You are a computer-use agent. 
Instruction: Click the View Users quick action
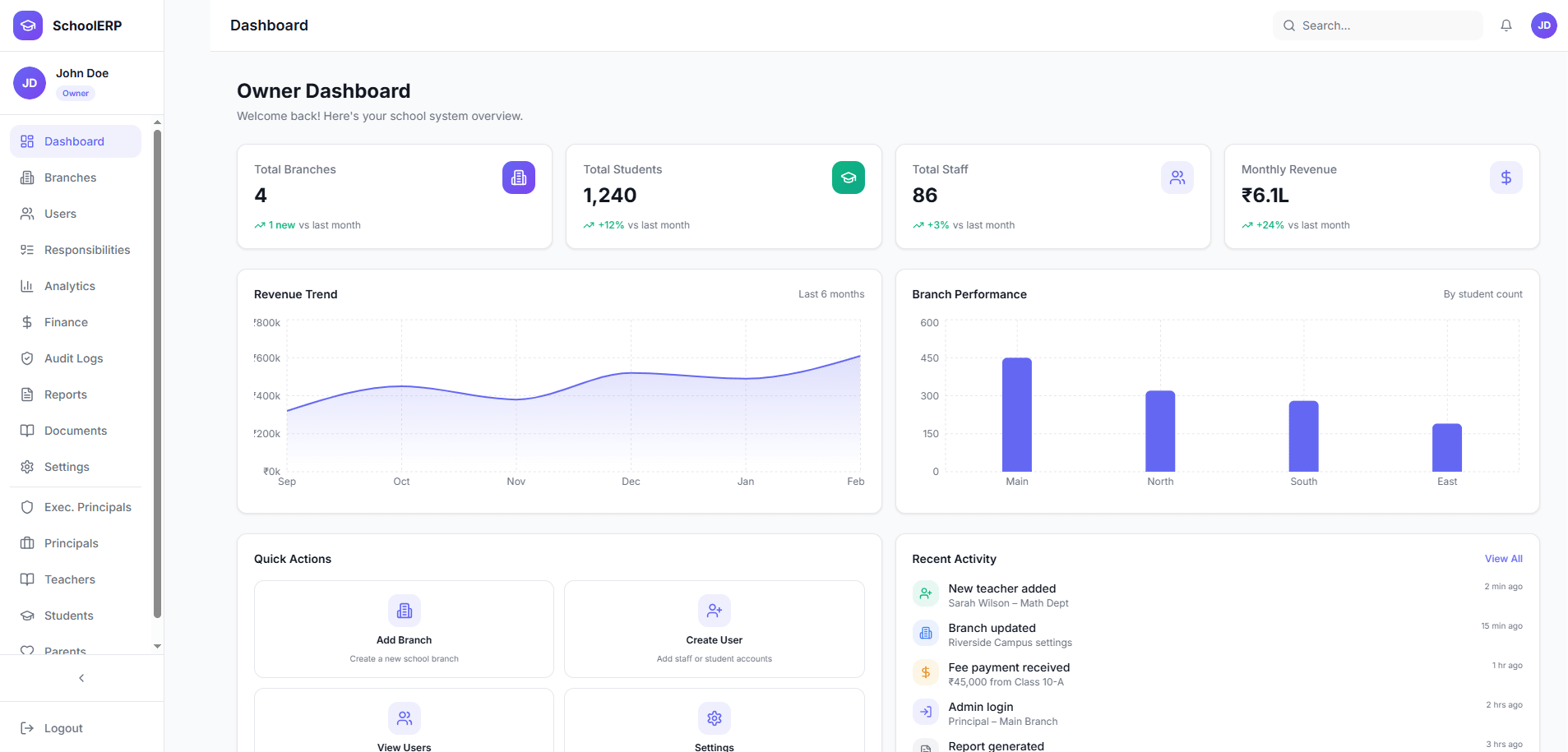tap(404, 720)
